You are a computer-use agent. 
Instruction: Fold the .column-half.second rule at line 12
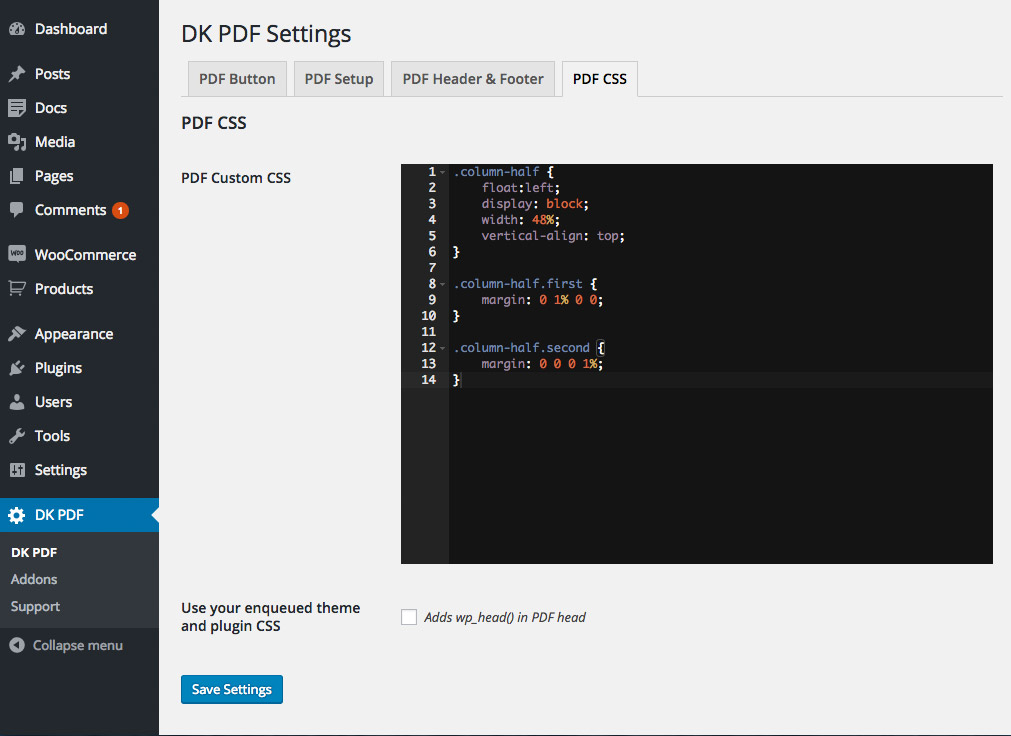click(443, 348)
